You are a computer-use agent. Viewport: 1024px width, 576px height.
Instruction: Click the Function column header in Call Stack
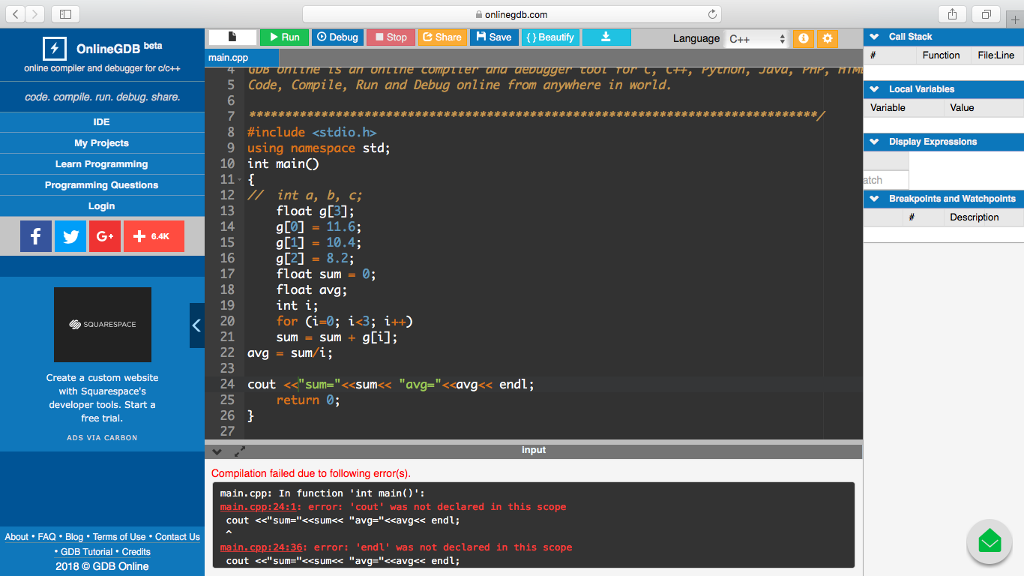pyautogui.click(x=940, y=56)
